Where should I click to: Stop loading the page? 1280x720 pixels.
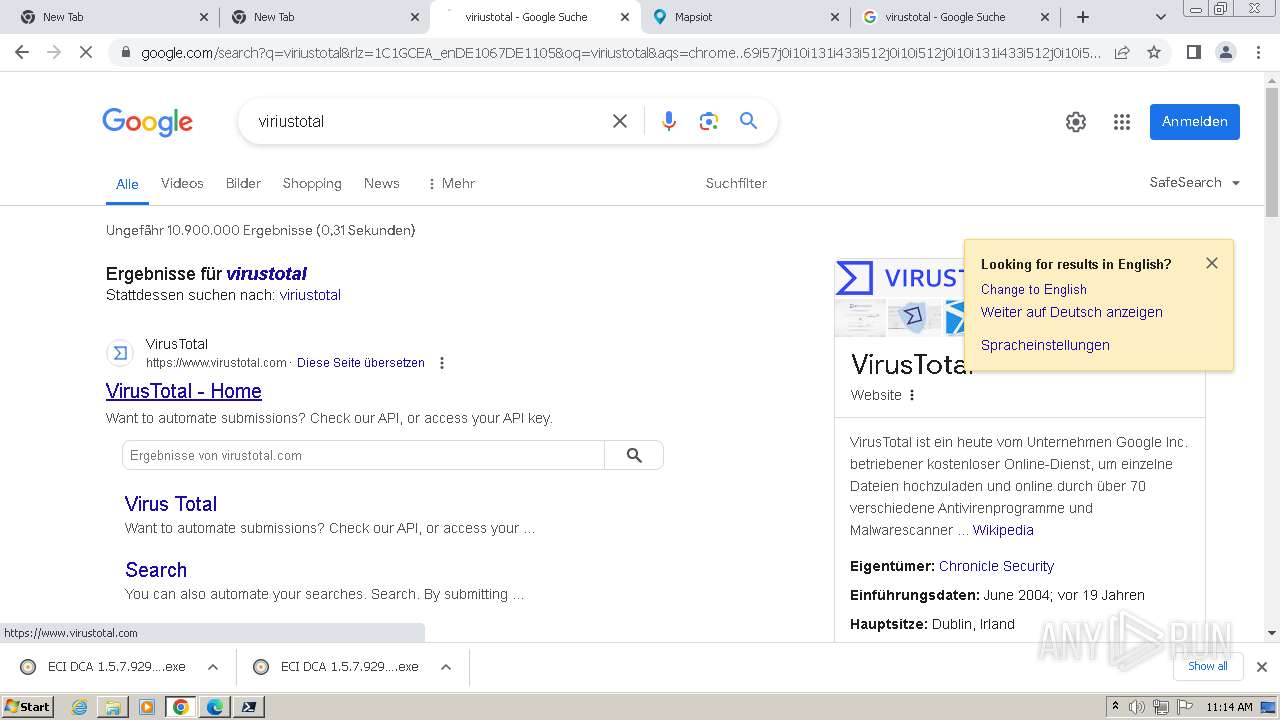pos(86,52)
